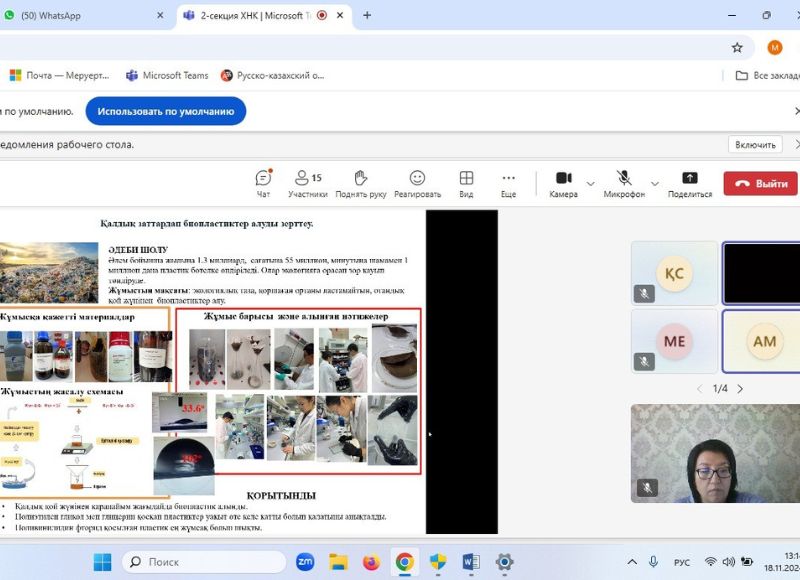Viewport: 800px width, 580px height.
Task: Switch to the WhatsApp browser tab
Action: (78, 16)
